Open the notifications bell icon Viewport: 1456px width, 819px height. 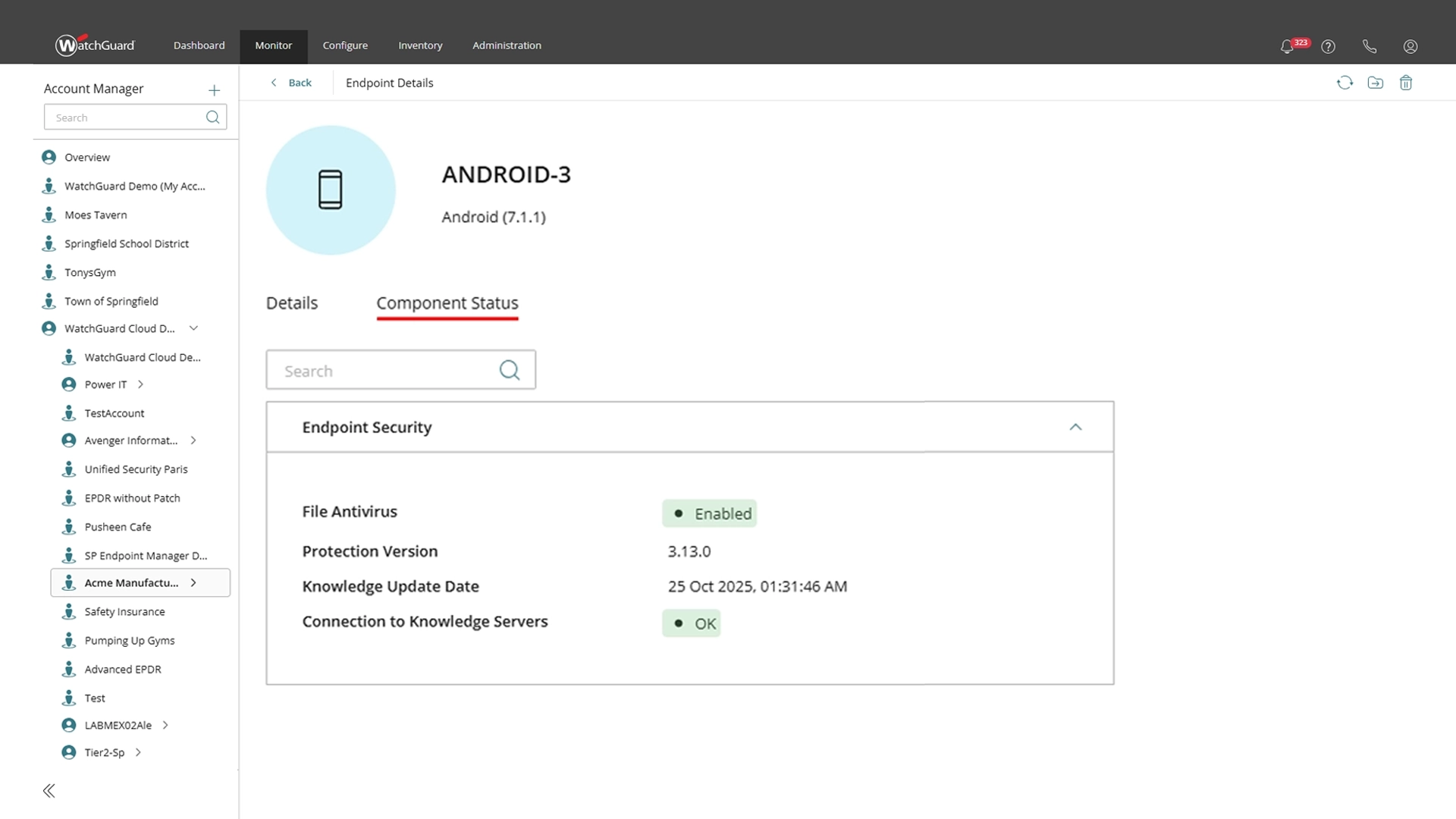pyautogui.click(x=1287, y=46)
